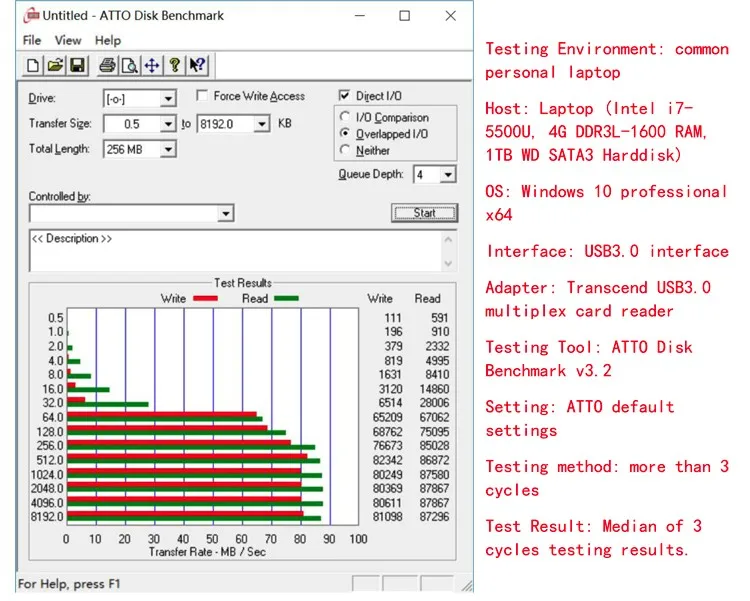Screen dimensions: 750x601
Task: Click the red Write legend swatch
Action: click(205, 298)
